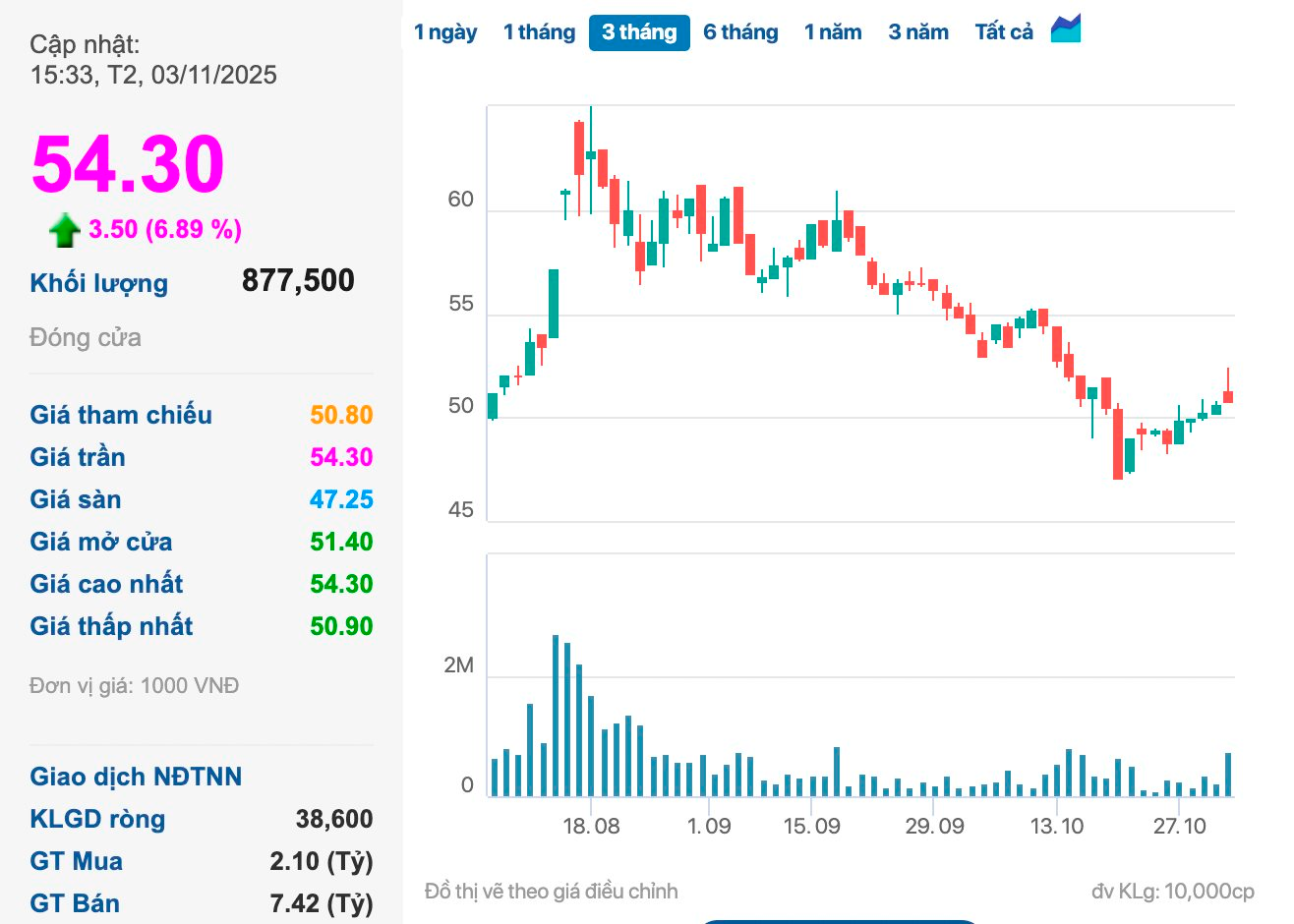Select the 1 tháng chart range
Viewport: 1294px width, 924px height.
click(539, 32)
